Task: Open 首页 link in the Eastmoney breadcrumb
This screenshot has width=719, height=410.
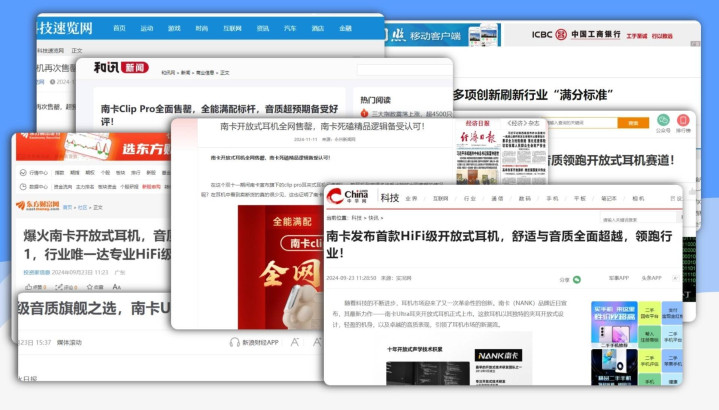Action: pyautogui.click(x=67, y=207)
